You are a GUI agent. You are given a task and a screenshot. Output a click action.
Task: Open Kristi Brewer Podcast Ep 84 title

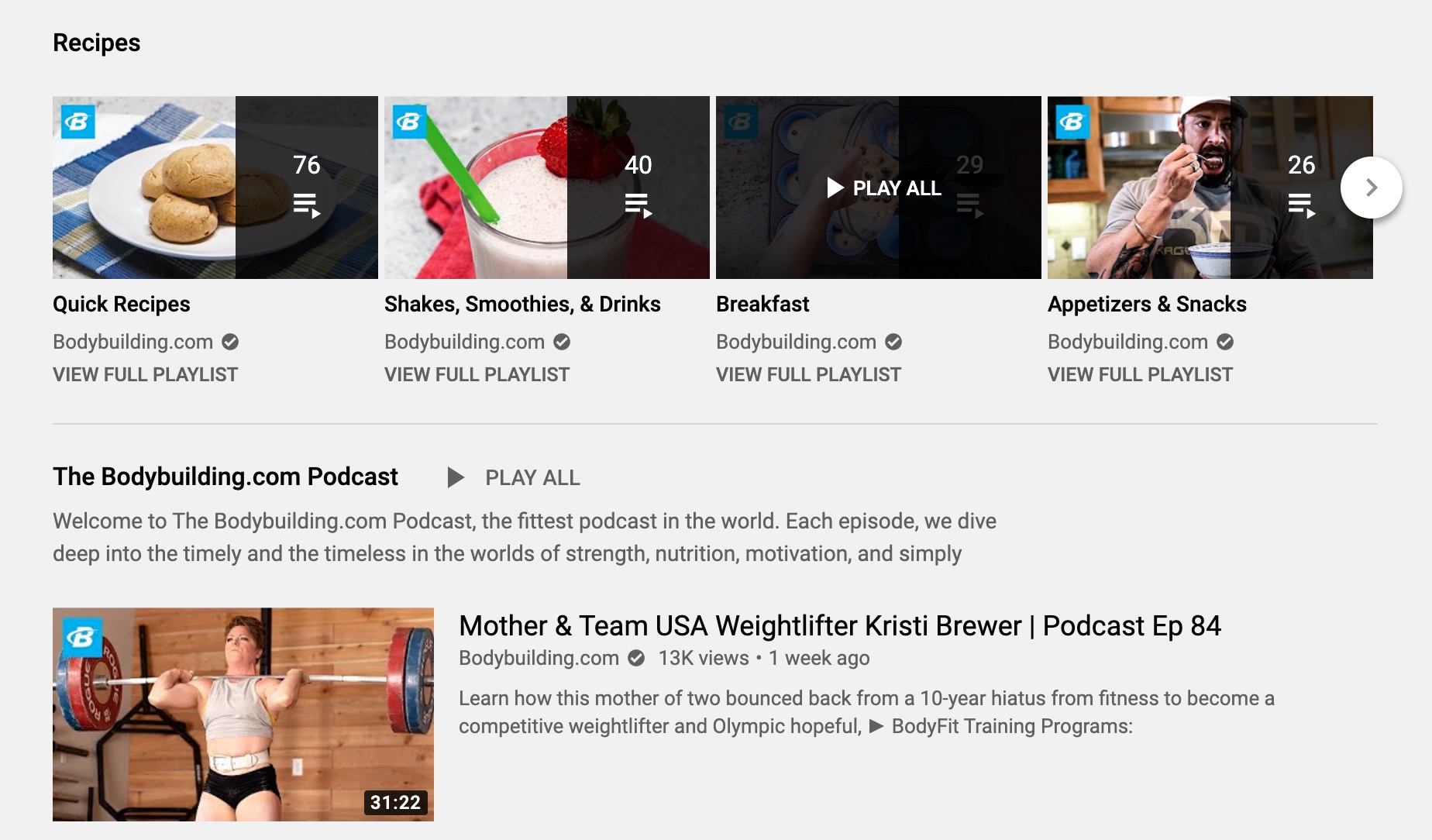point(840,625)
